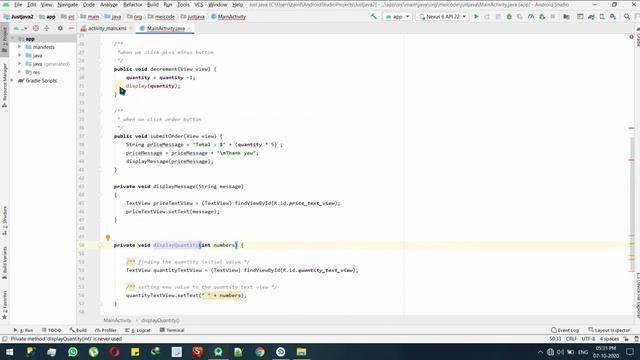Open the Event Log

(565, 330)
